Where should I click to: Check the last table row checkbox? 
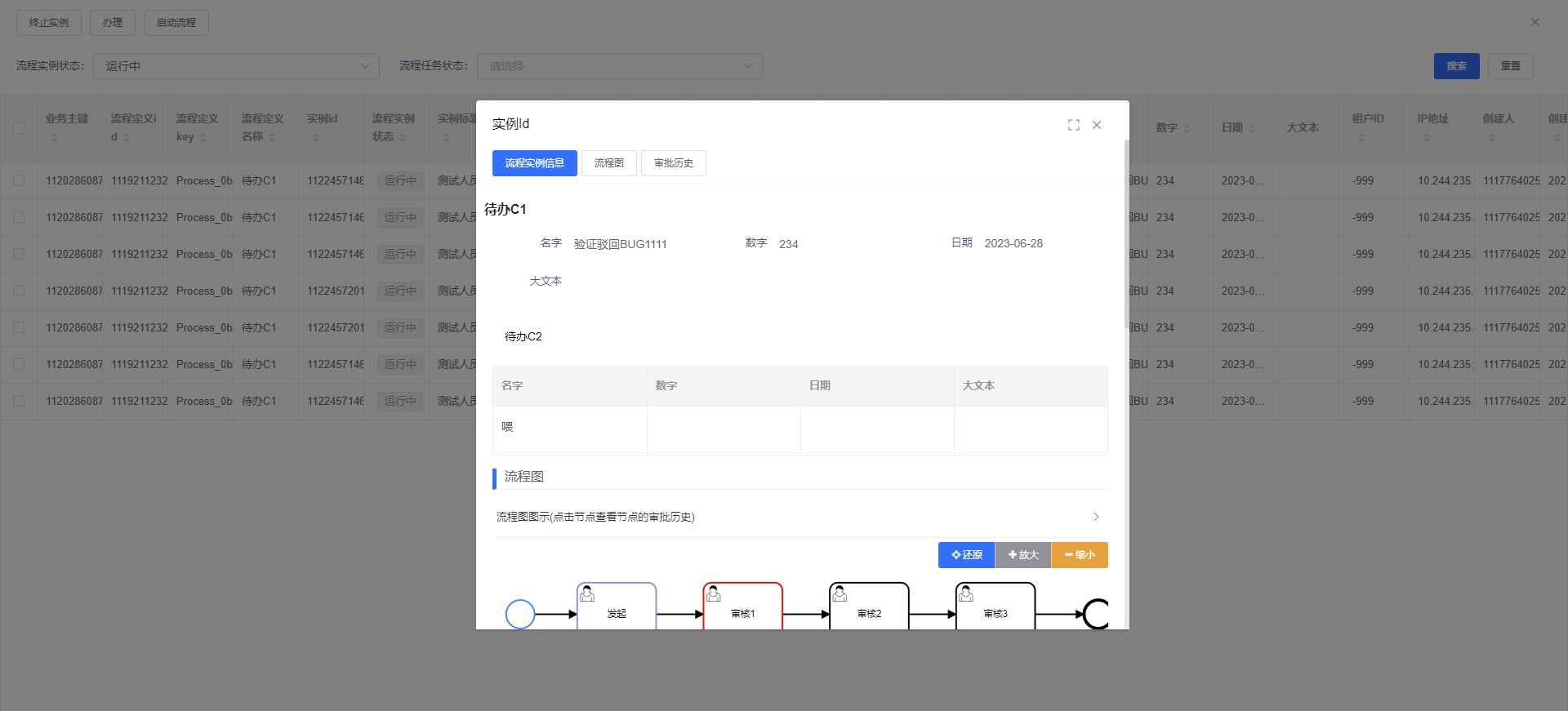click(x=19, y=401)
